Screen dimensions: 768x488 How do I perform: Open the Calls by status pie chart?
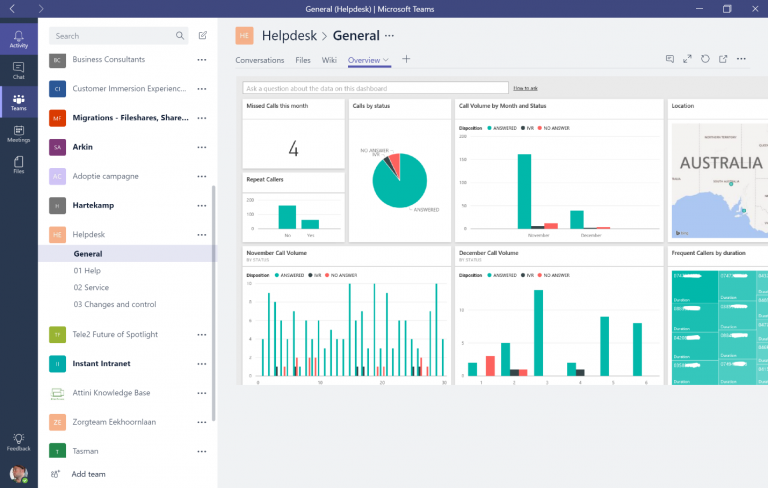pyautogui.click(x=400, y=171)
